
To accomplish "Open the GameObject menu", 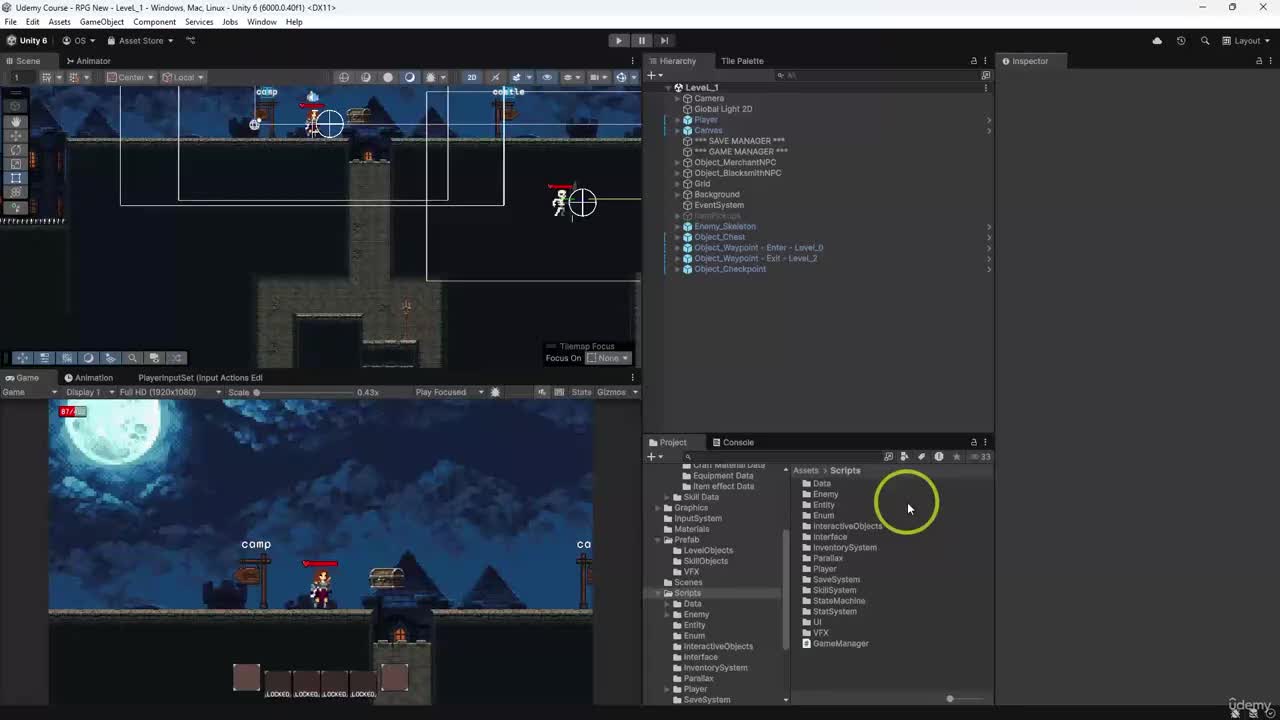I will click(102, 22).
